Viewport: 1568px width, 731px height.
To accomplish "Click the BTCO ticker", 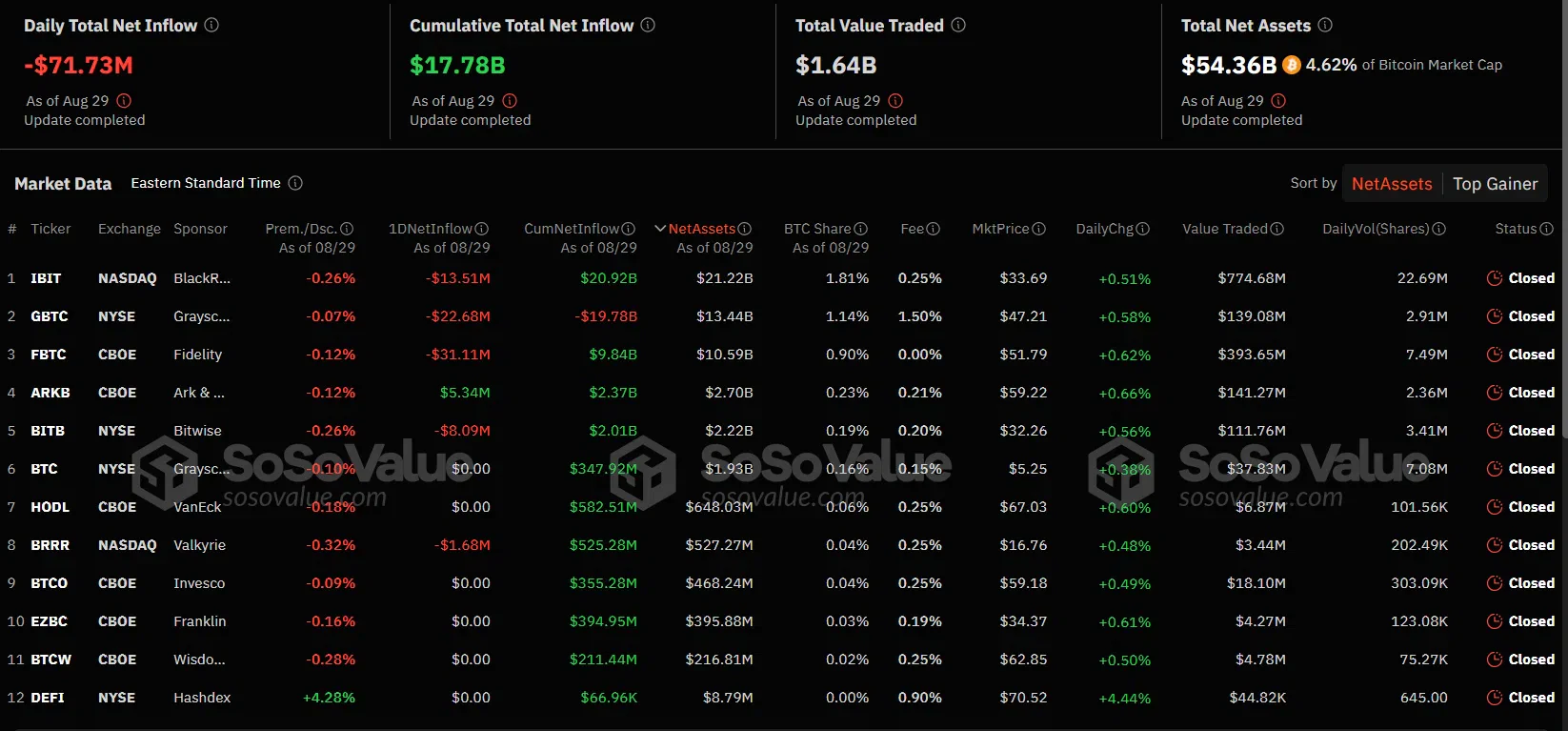I will coord(49,583).
